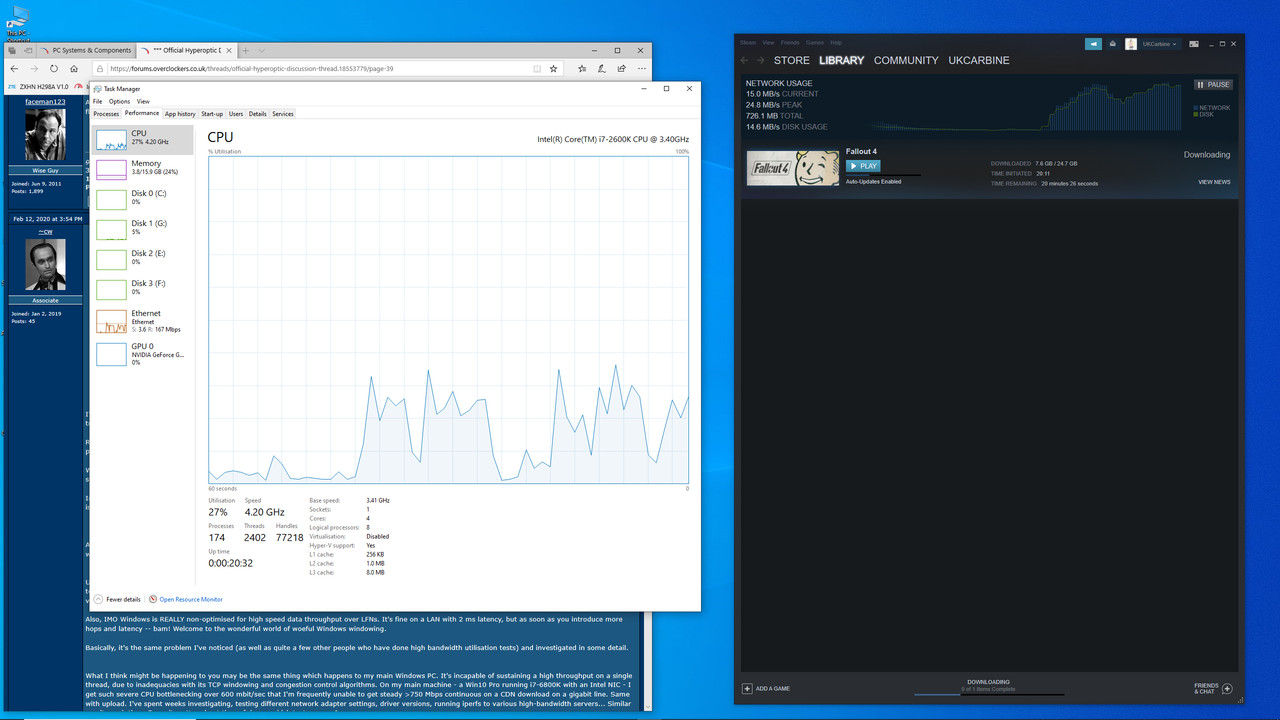Click the Fallout 4 download progress bar
Viewport: 1280px width, 720px height.
pos(884,175)
